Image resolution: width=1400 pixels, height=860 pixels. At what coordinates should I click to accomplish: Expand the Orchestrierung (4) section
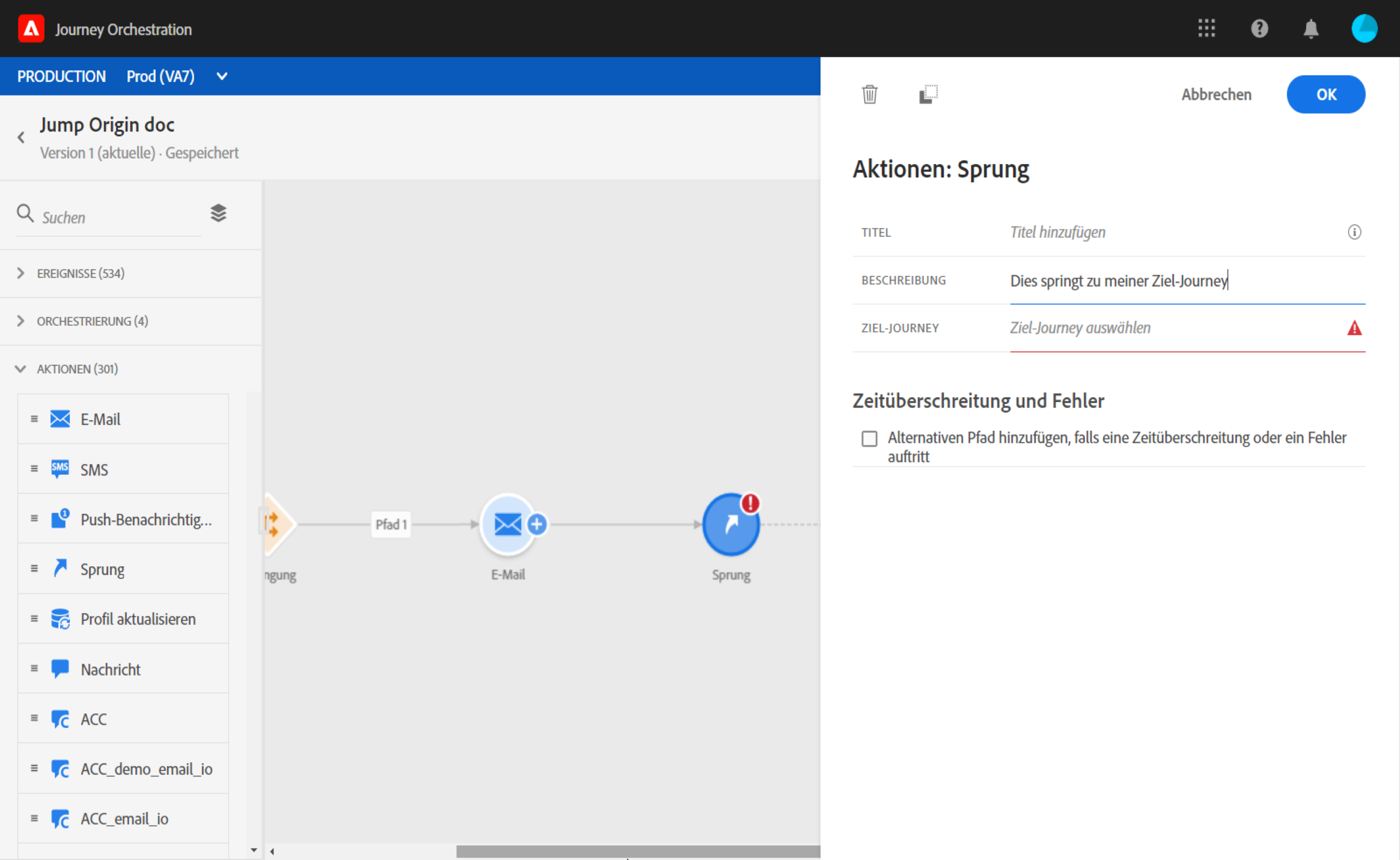[20, 321]
